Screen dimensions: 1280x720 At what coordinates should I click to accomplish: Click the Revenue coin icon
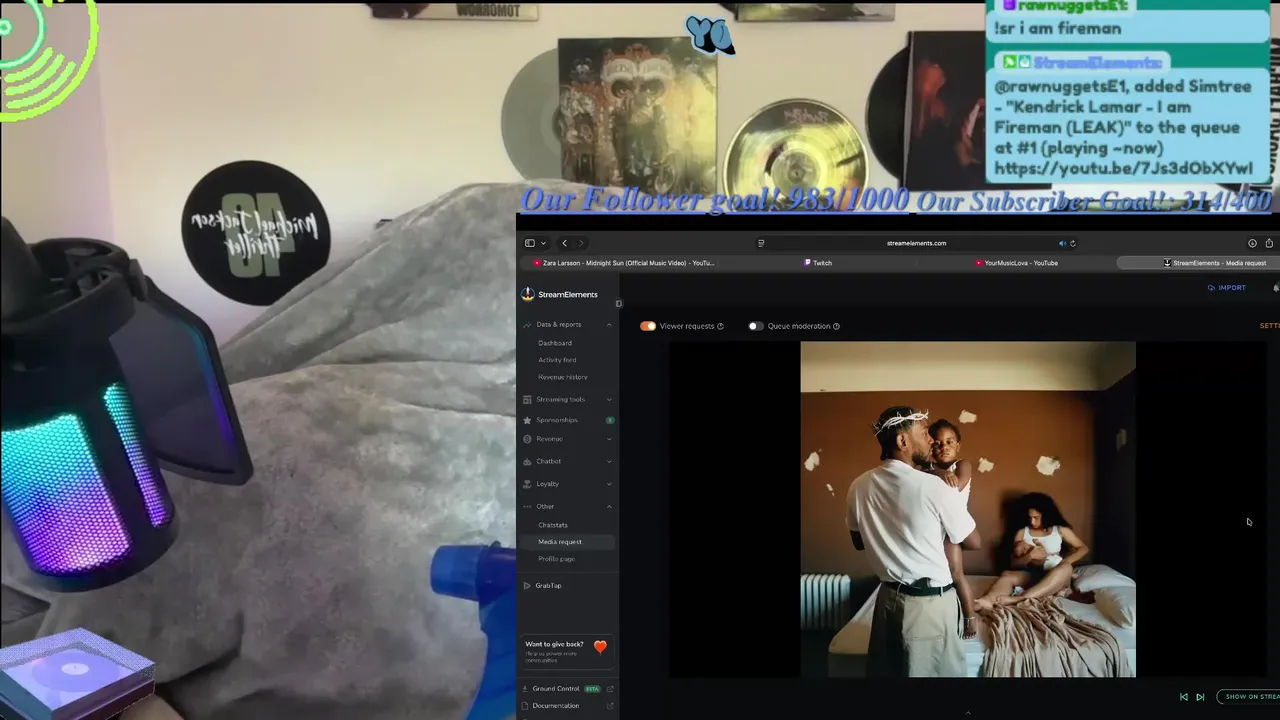tap(527, 439)
